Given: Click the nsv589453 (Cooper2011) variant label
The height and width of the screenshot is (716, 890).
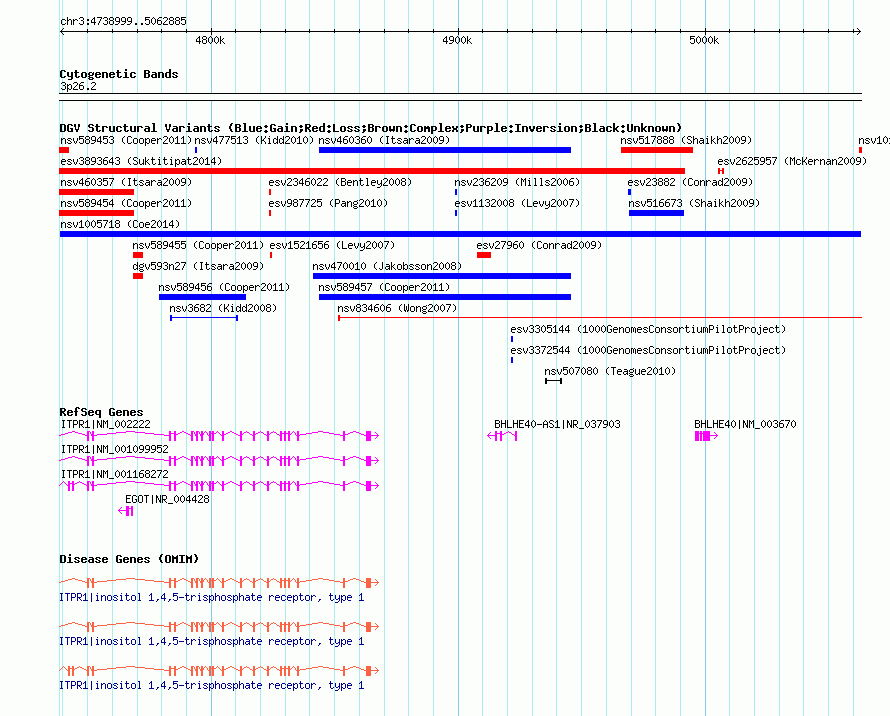Looking at the screenshot, I should [x=126, y=140].
